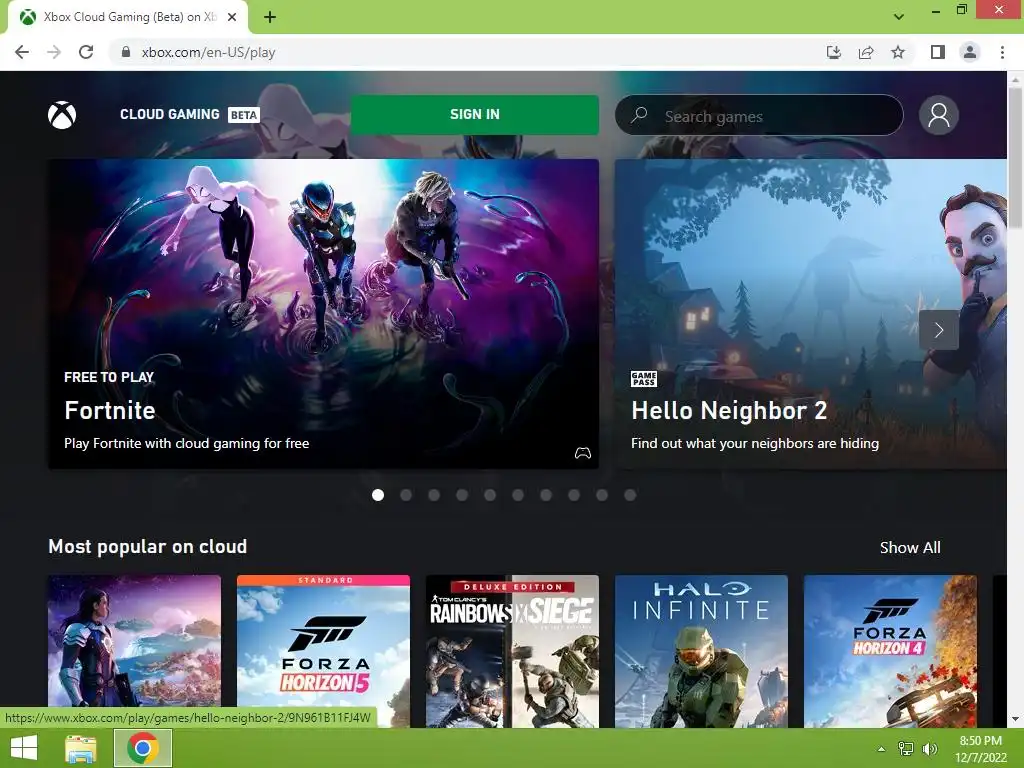The width and height of the screenshot is (1024, 768).
Task: Click the lock icon in address bar
Action: point(126,52)
